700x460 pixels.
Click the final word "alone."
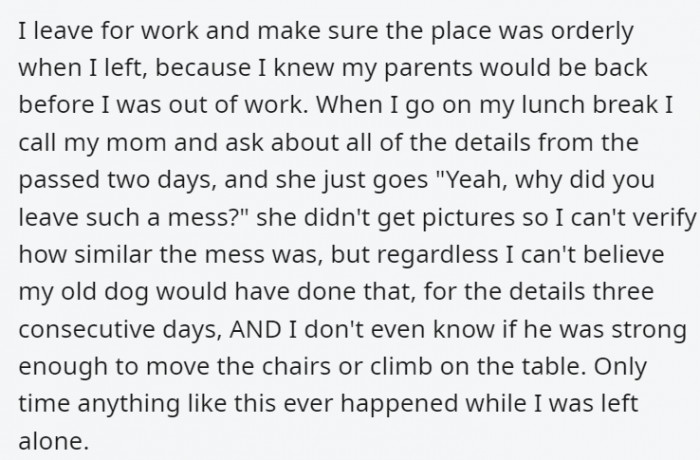tap(54, 441)
